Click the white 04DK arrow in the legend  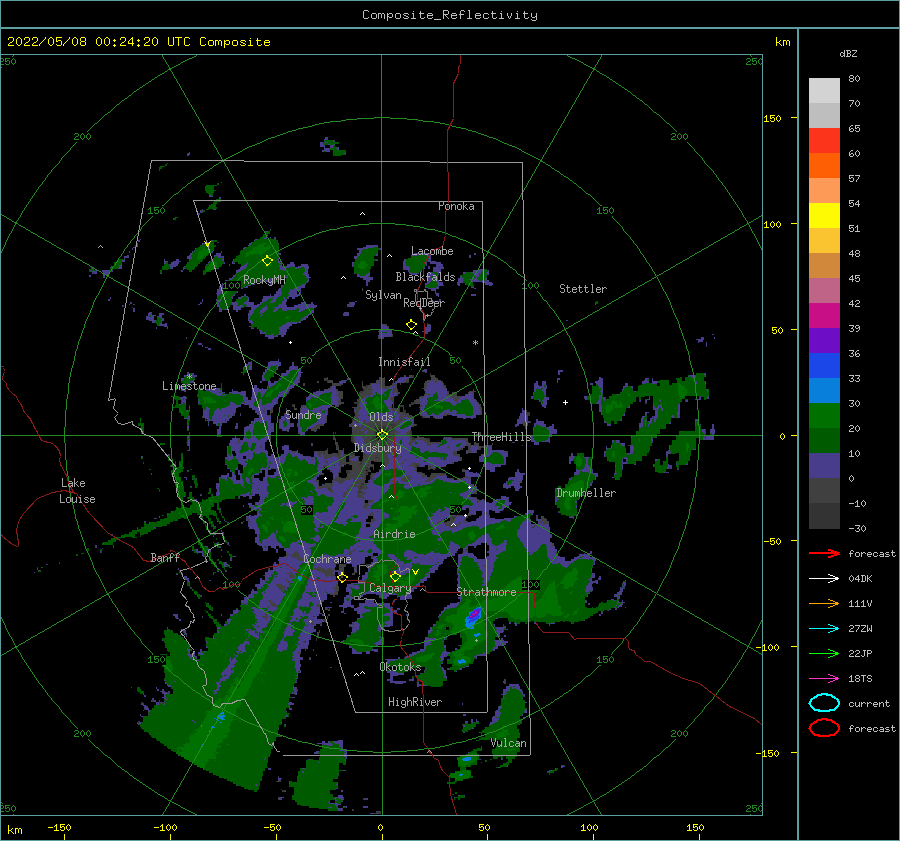tap(824, 579)
